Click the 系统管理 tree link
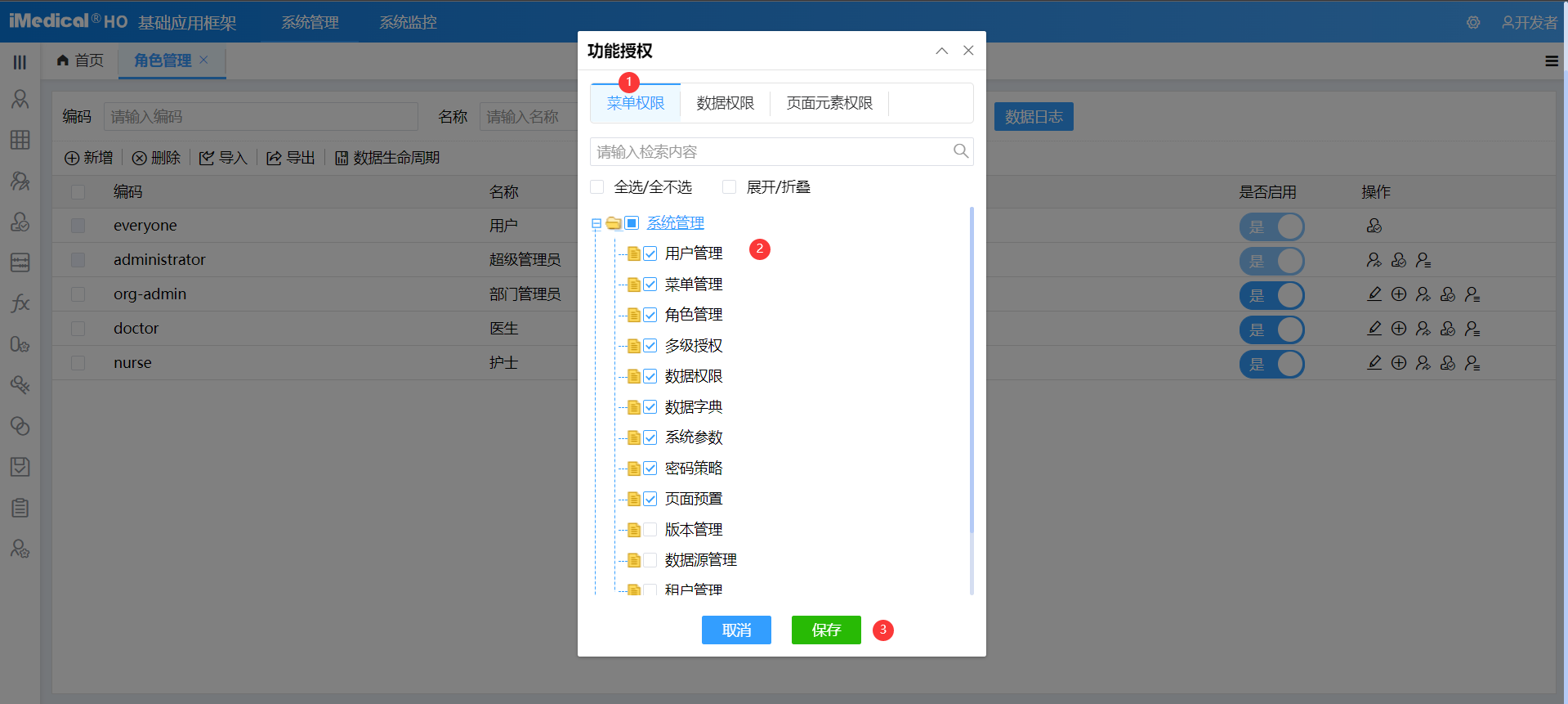The height and width of the screenshot is (704, 1568). coord(676,223)
